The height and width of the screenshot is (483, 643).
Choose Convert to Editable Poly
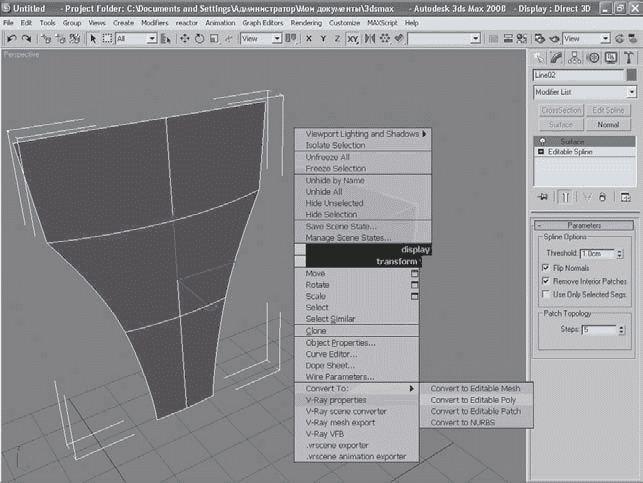tap(473, 399)
